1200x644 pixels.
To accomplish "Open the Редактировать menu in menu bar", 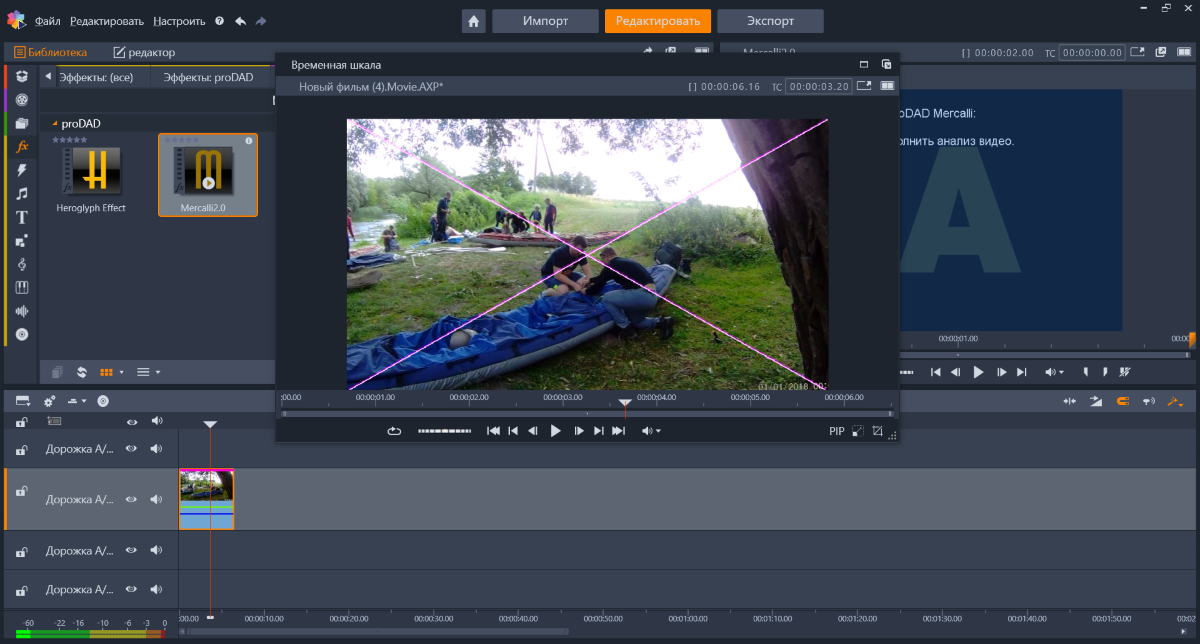I will click(106, 21).
